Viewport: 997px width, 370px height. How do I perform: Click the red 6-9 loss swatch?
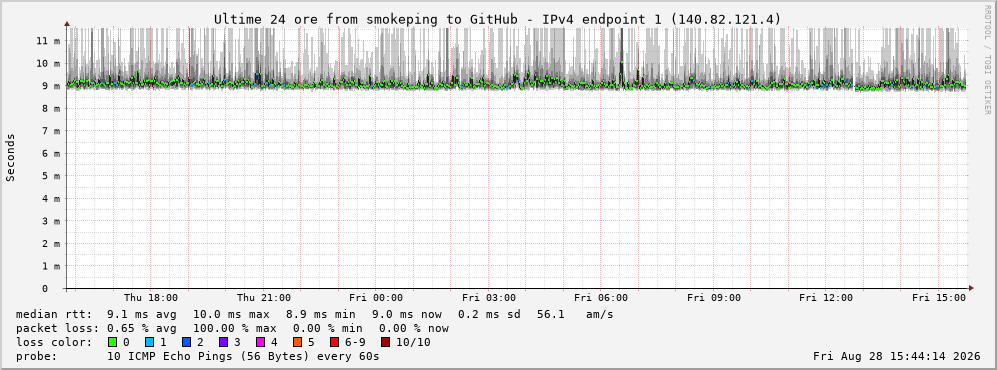pyautogui.click(x=334, y=342)
